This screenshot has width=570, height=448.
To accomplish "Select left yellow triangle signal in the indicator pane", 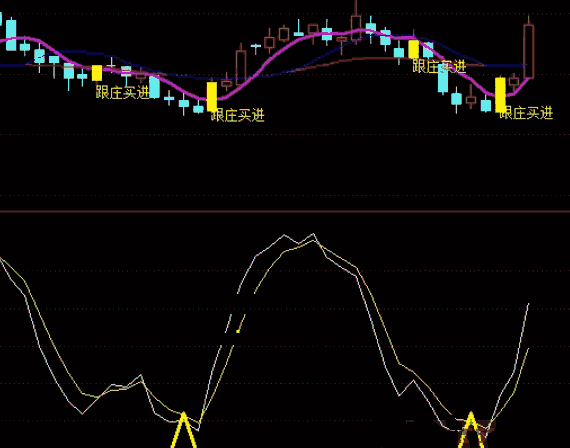I will click(x=184, y=430).
